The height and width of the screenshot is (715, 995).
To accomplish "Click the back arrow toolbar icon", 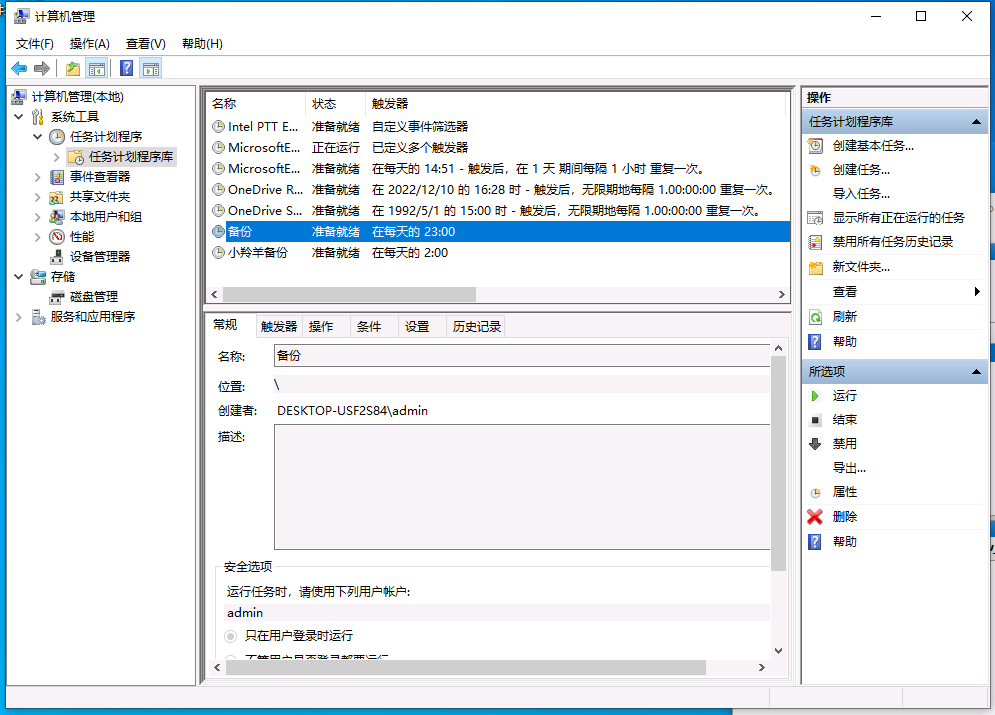I will pyautogui.click(x=19, y=68).
